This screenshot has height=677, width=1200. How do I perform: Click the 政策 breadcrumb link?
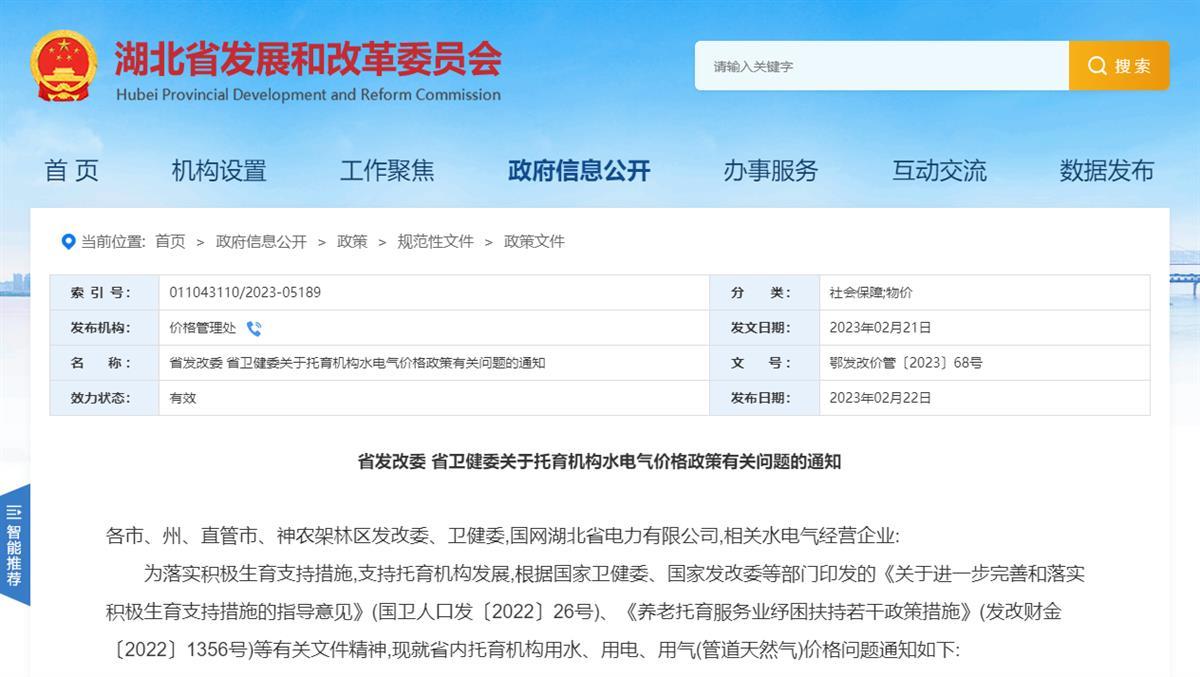(352, 241)
